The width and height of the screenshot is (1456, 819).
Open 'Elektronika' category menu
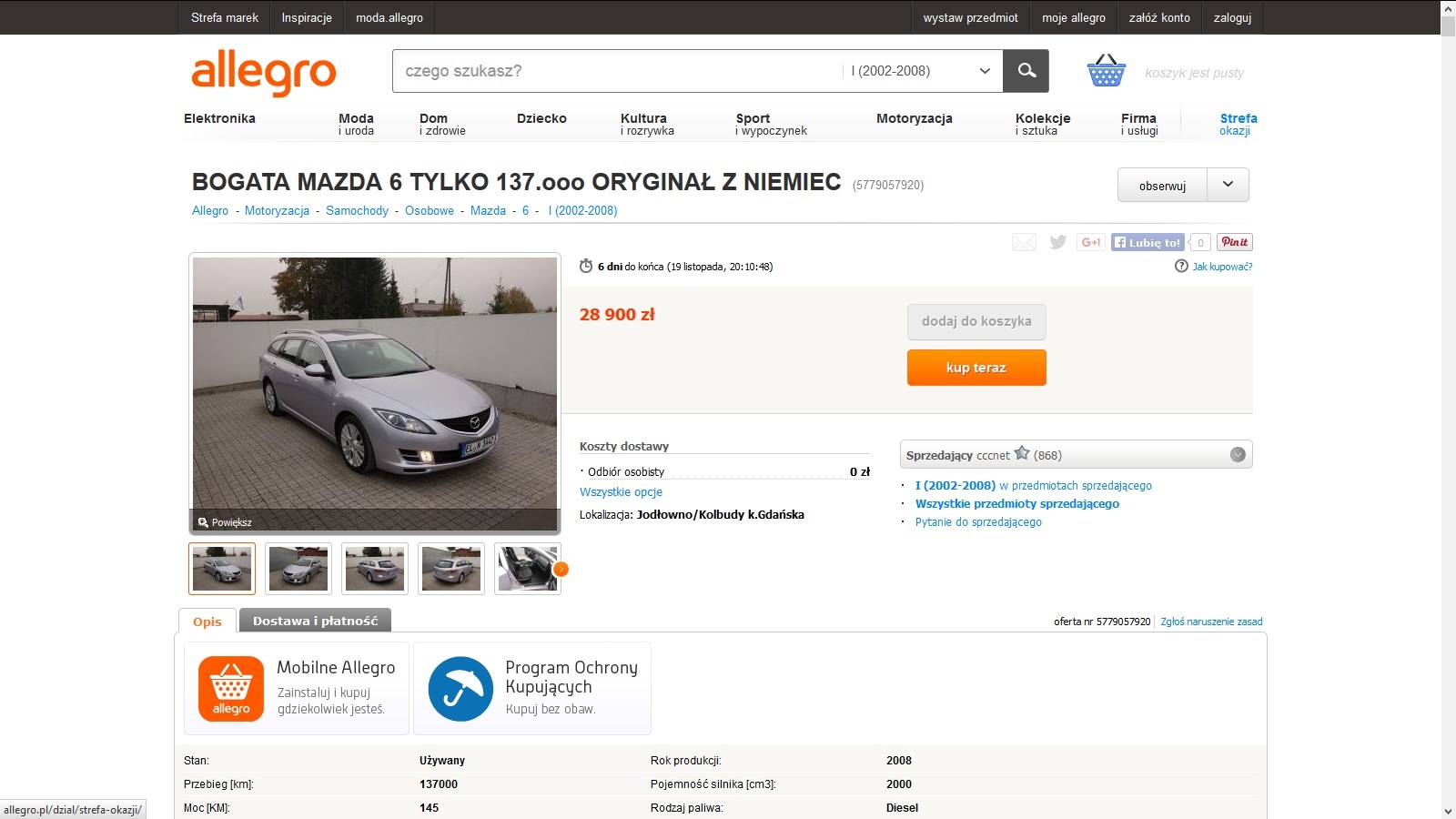coord(219,118)
